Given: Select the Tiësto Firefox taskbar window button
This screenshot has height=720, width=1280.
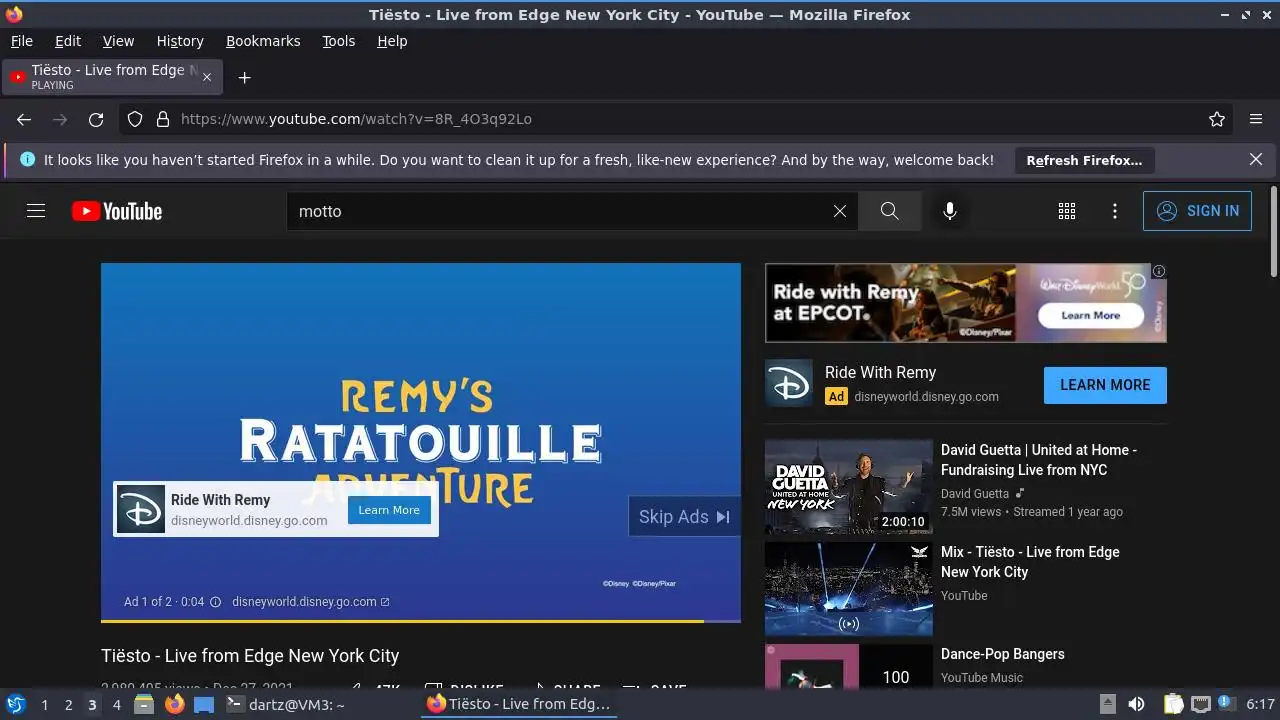Looking at the screenshot, I should tap(519, 704).
